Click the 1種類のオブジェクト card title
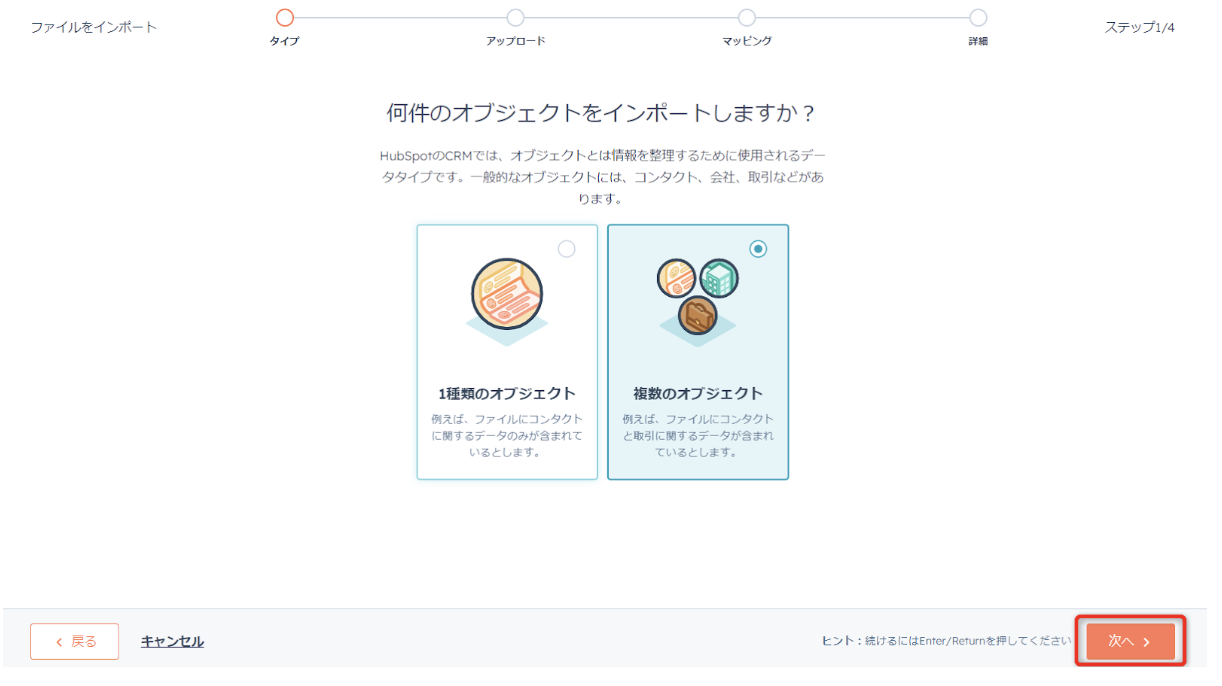Screen dimensions: 1222x686 click(507, 394)
